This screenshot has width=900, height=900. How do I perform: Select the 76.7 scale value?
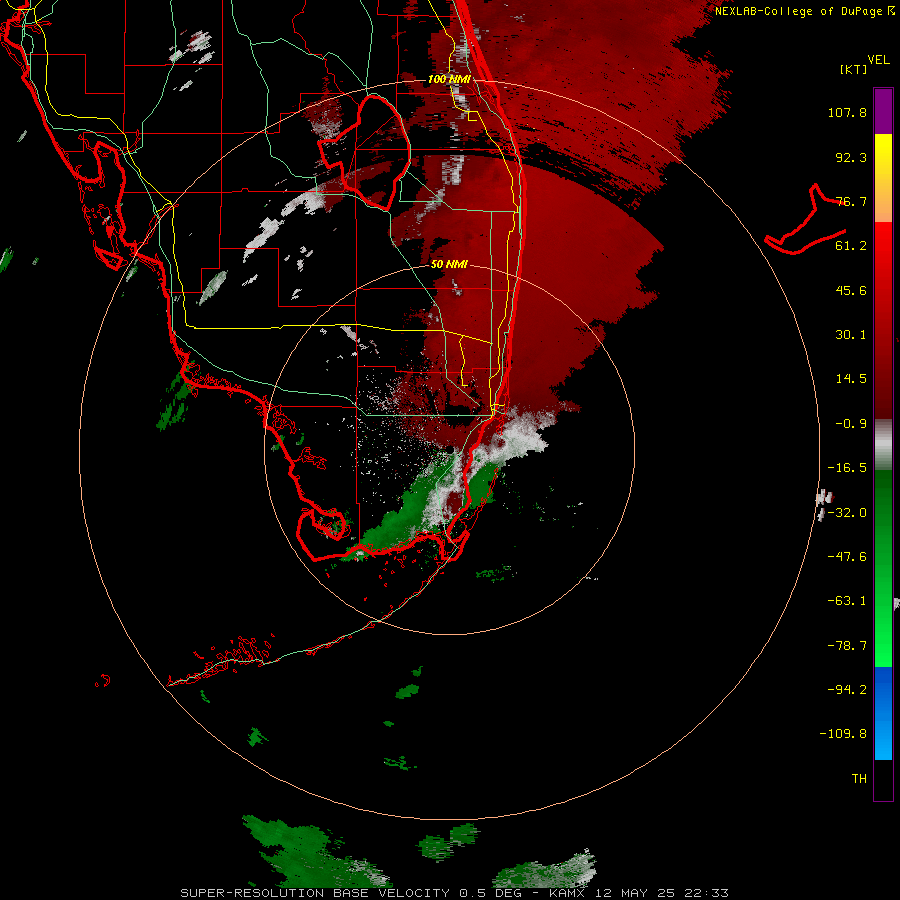point(851,201)
